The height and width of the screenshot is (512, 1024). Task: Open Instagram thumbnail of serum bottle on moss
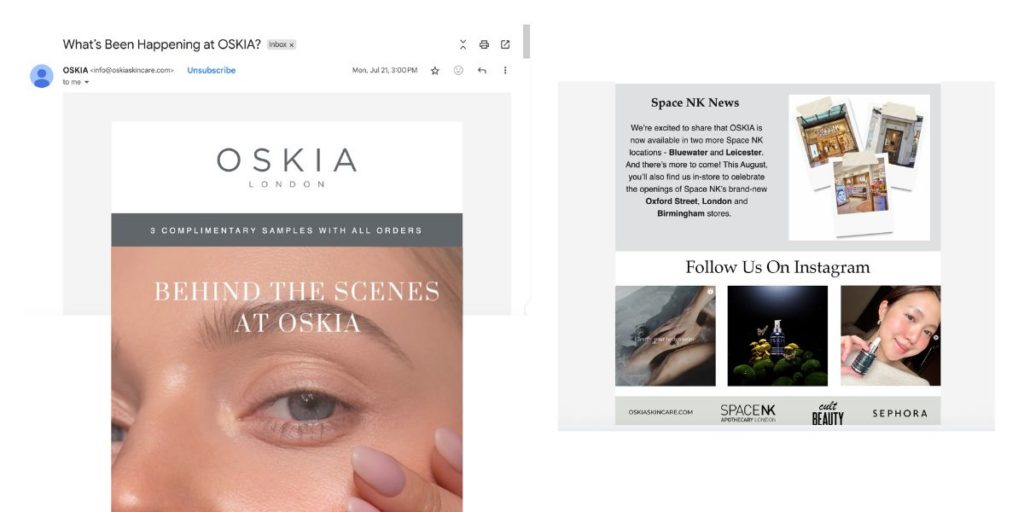pos(777,336)
